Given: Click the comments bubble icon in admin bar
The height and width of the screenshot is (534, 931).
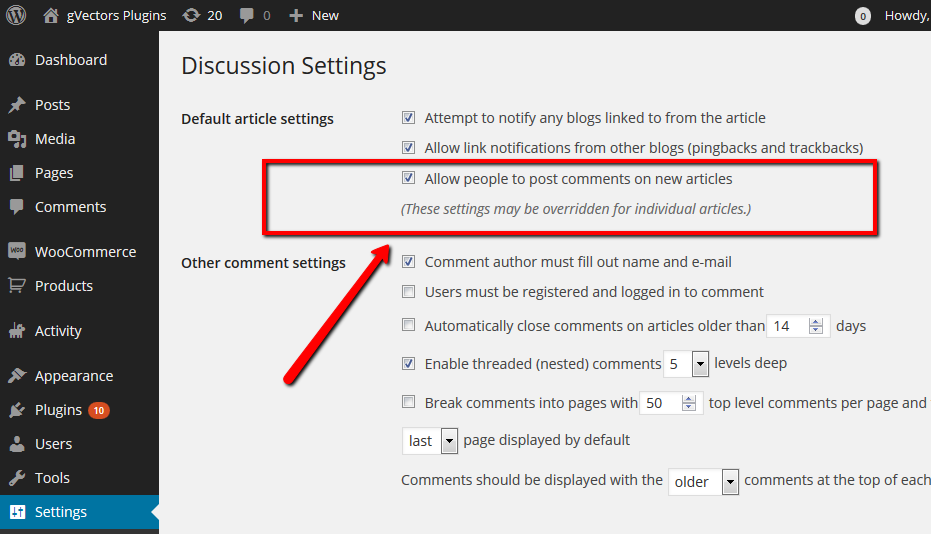Looking at the screenshot, I should coord(247,15).
